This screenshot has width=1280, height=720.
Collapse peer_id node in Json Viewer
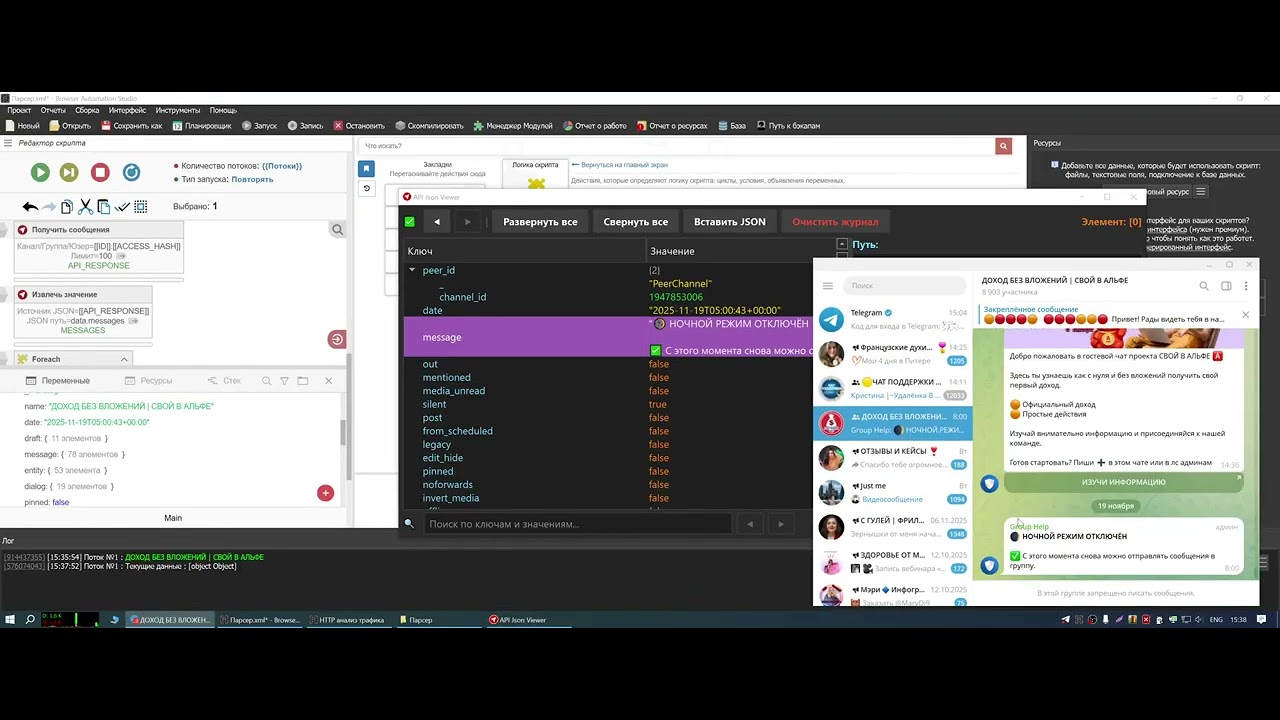(412, 270)
